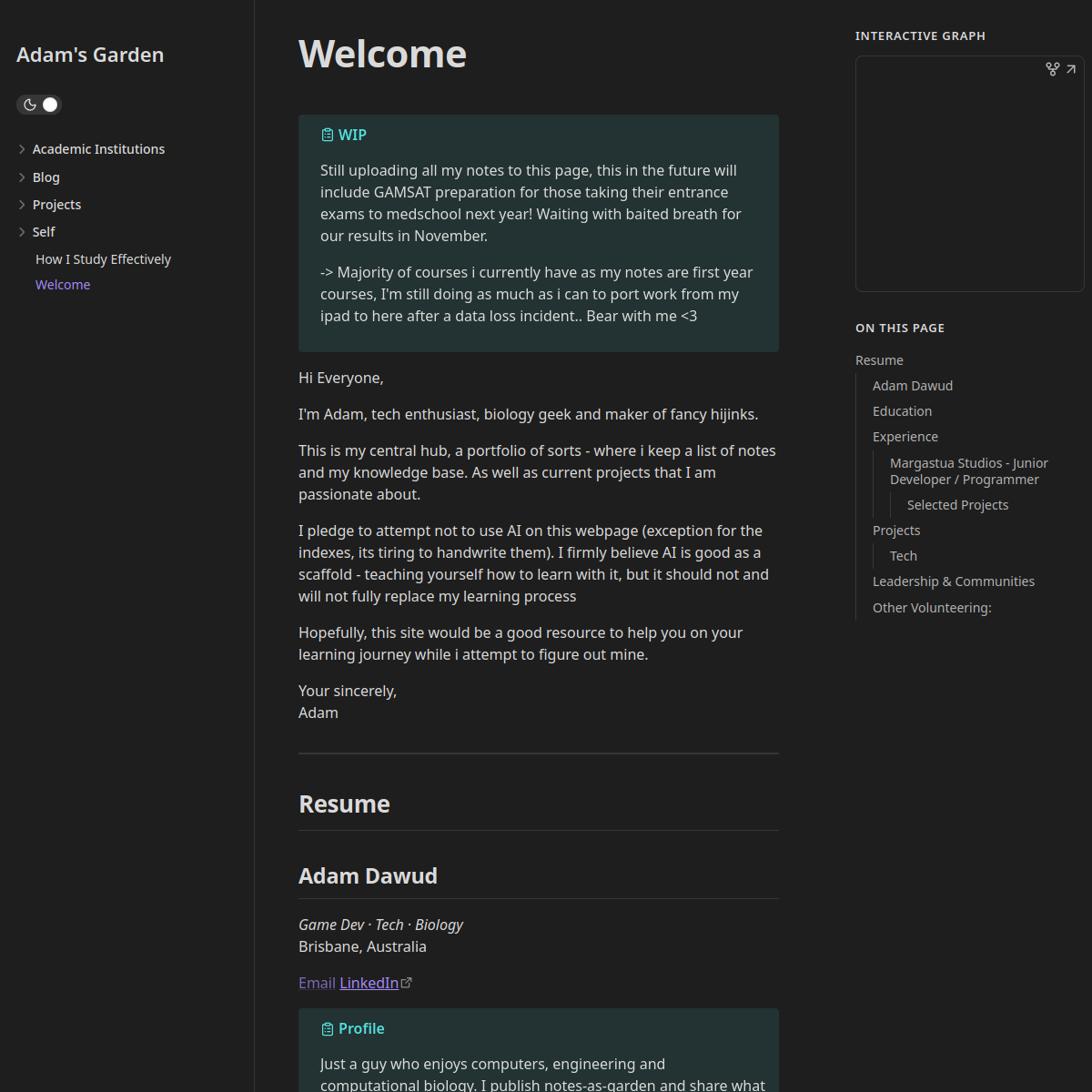Collapse the WIP callout header
Image resolution: width=1092 pixels, height=1092 pixels.
(x=352, y=134)
